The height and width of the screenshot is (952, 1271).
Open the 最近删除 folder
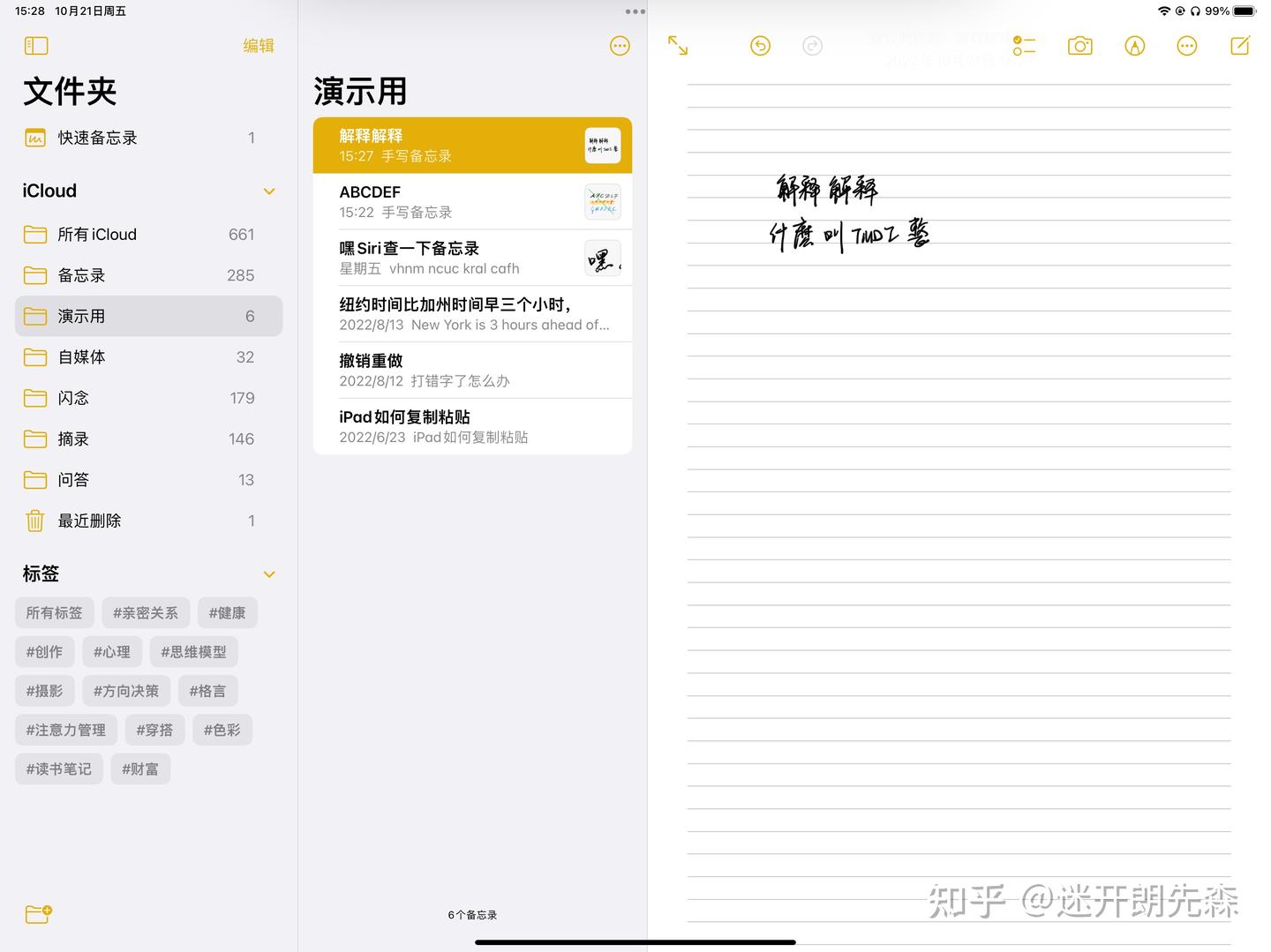pos(89,521)
